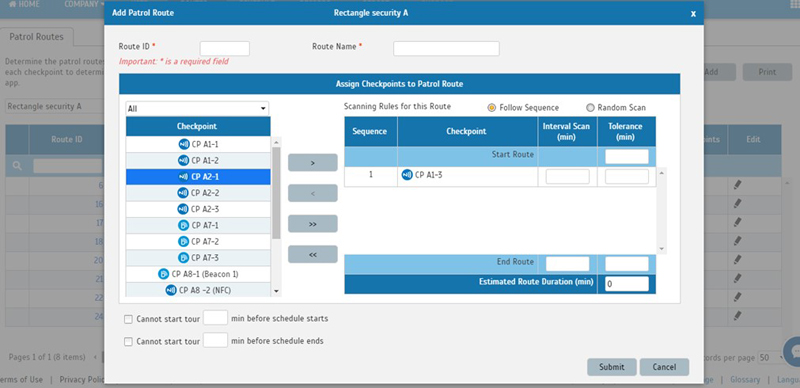Click the NFC icon beside CP A2-2
The height and width of the screenshot is (388, 800).
[184, 193]
